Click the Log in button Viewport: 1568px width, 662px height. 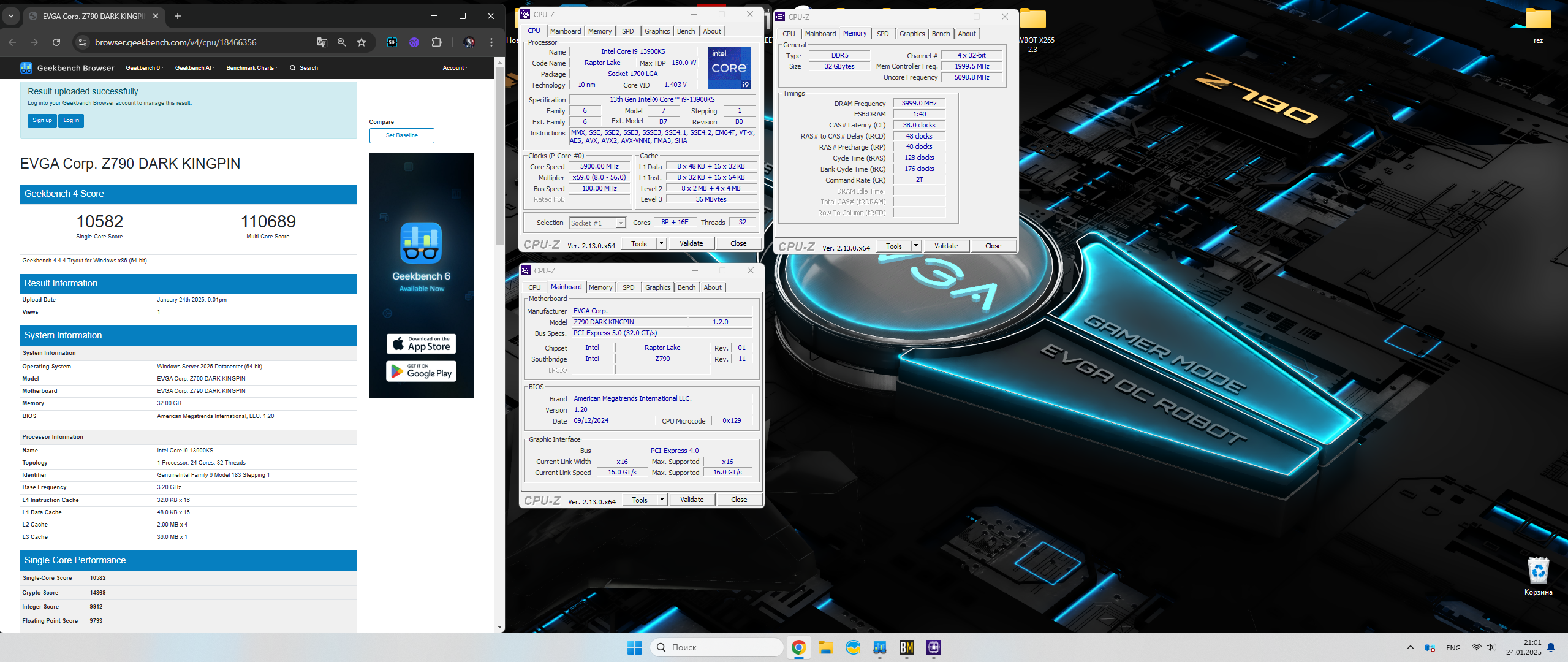[x=71, y=121]
